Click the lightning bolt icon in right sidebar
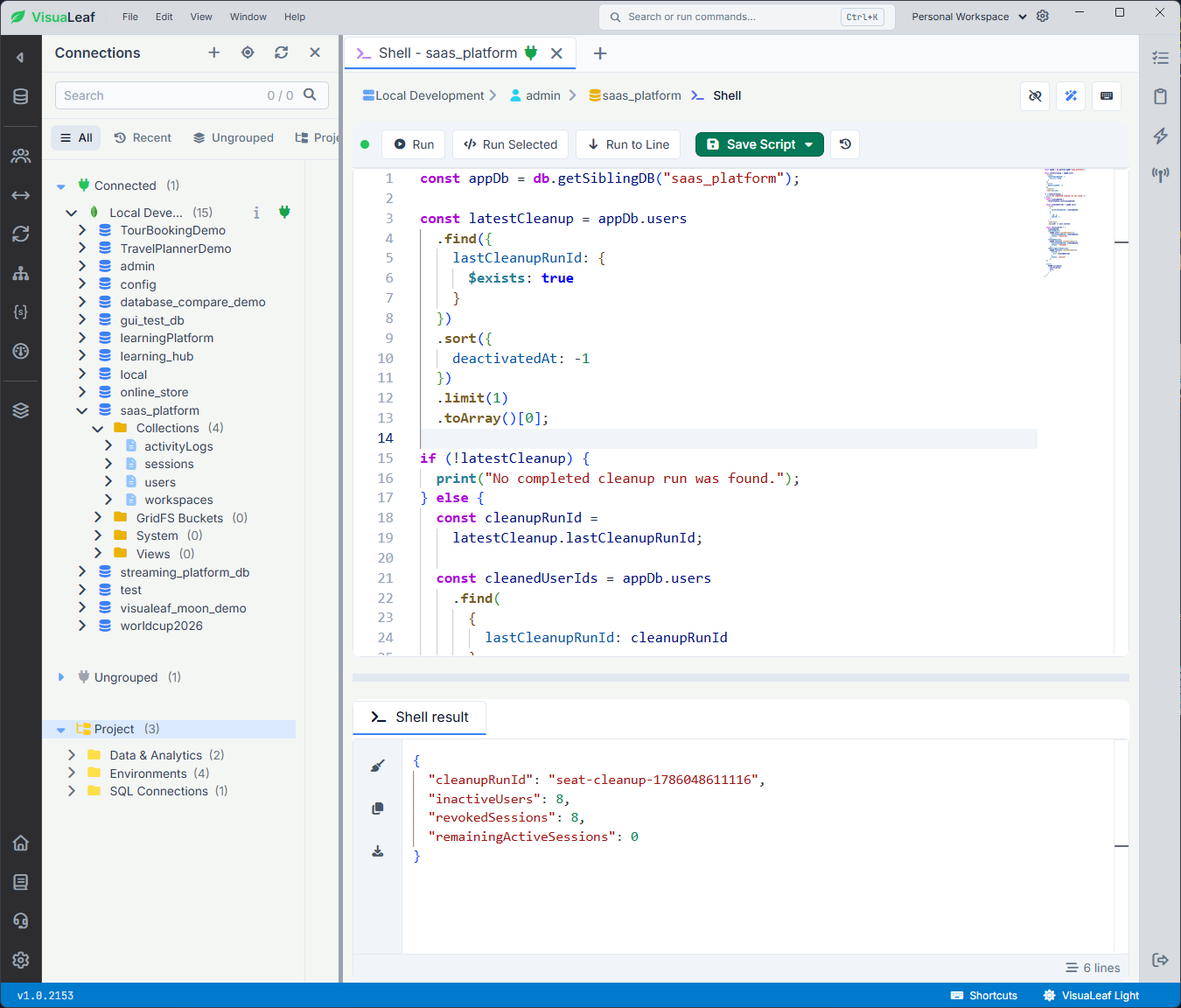 (x=1160, y=136)
